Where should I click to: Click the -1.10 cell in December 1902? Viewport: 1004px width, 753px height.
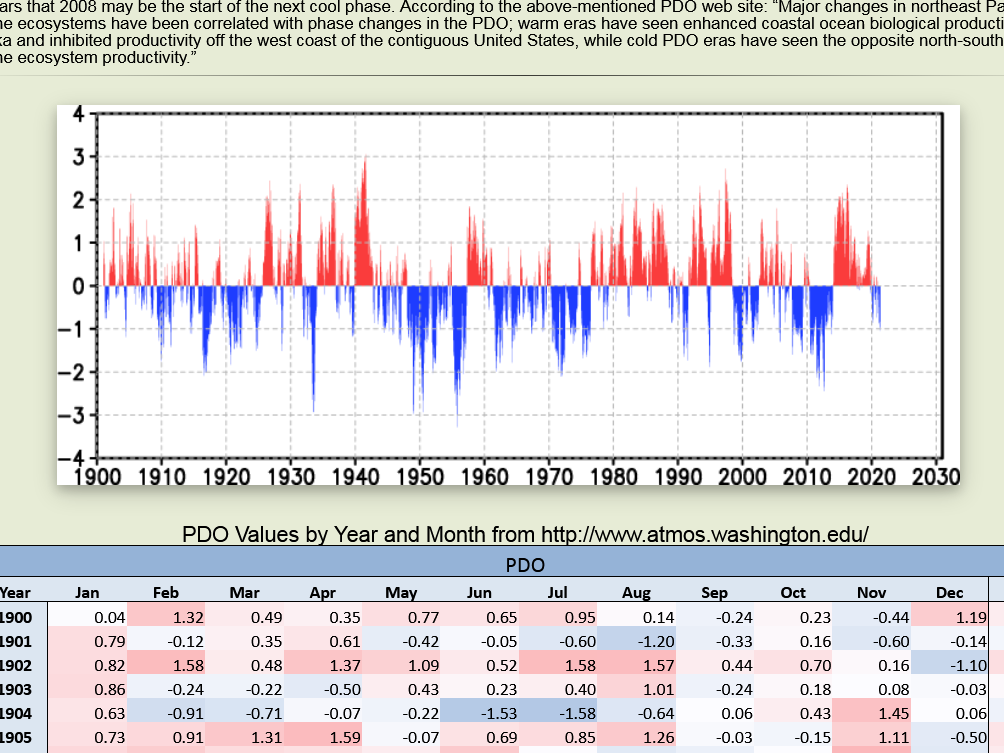[x=949, y=665]
